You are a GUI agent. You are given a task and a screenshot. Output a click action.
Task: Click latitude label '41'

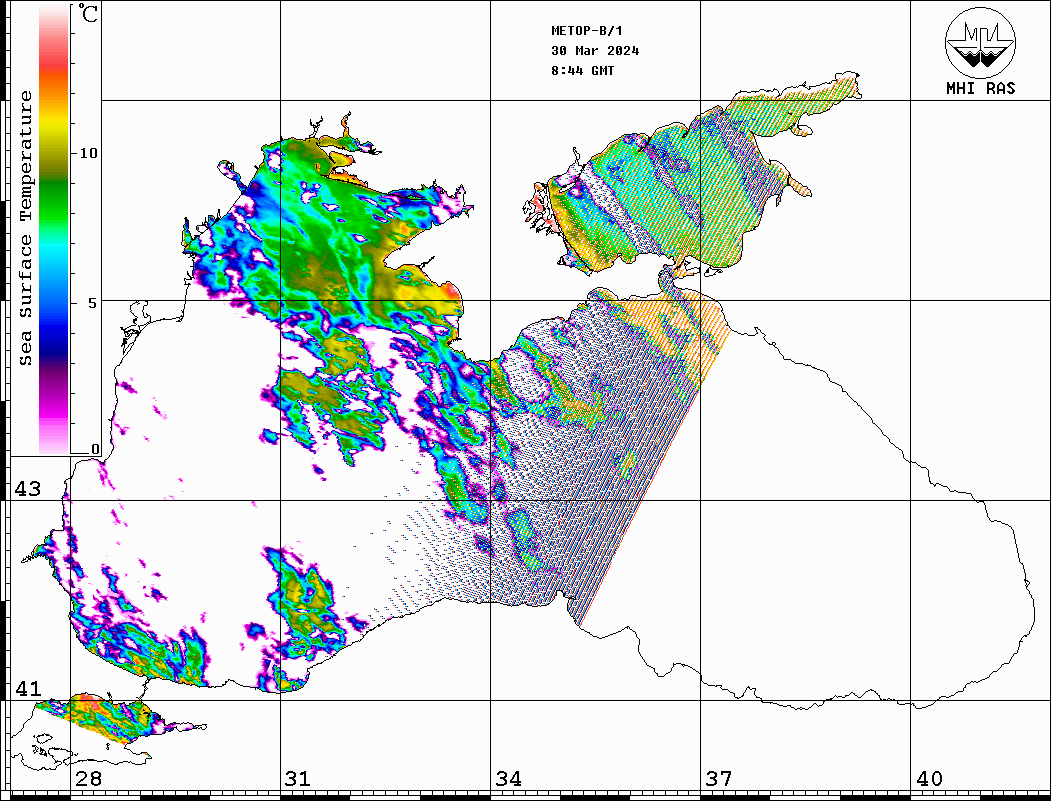tap(28, 688)
